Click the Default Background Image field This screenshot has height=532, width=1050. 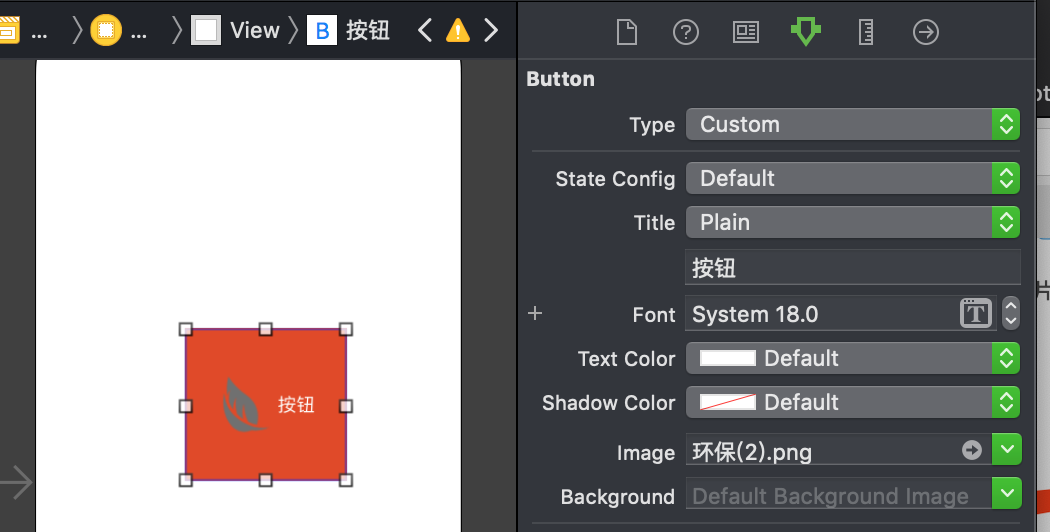(x=838, y=494)
